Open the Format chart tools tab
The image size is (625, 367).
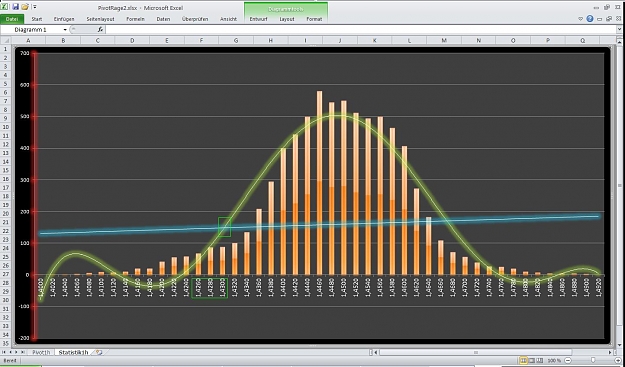coord(314,19)
